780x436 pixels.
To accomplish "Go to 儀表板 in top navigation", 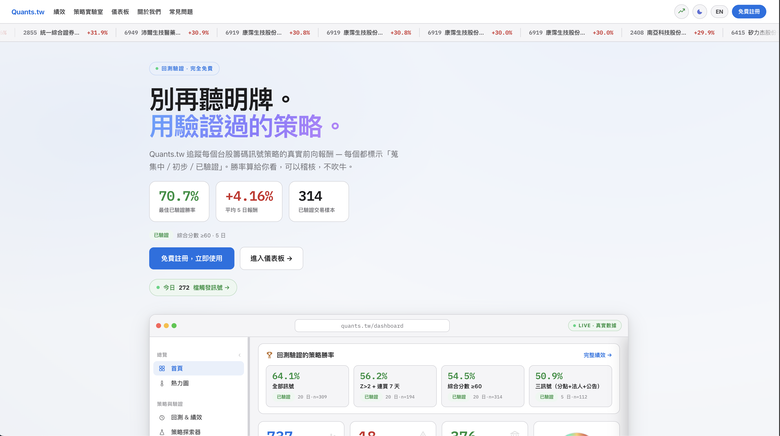I will click(120, 12).
